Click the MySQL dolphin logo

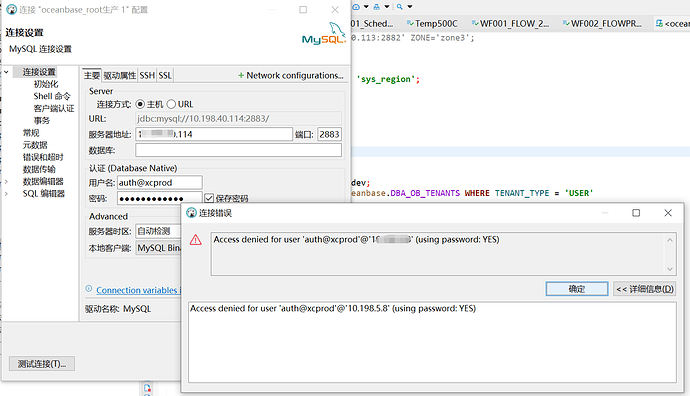(x=324, y=33)
